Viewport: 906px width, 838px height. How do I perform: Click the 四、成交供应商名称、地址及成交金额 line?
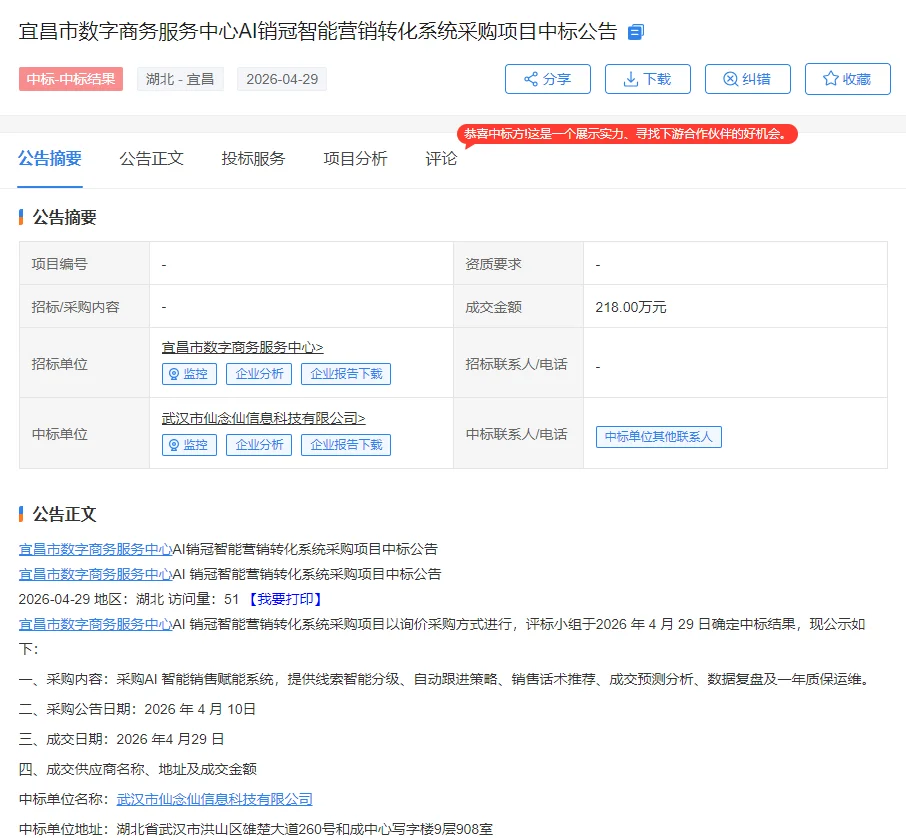coord(138,769)
